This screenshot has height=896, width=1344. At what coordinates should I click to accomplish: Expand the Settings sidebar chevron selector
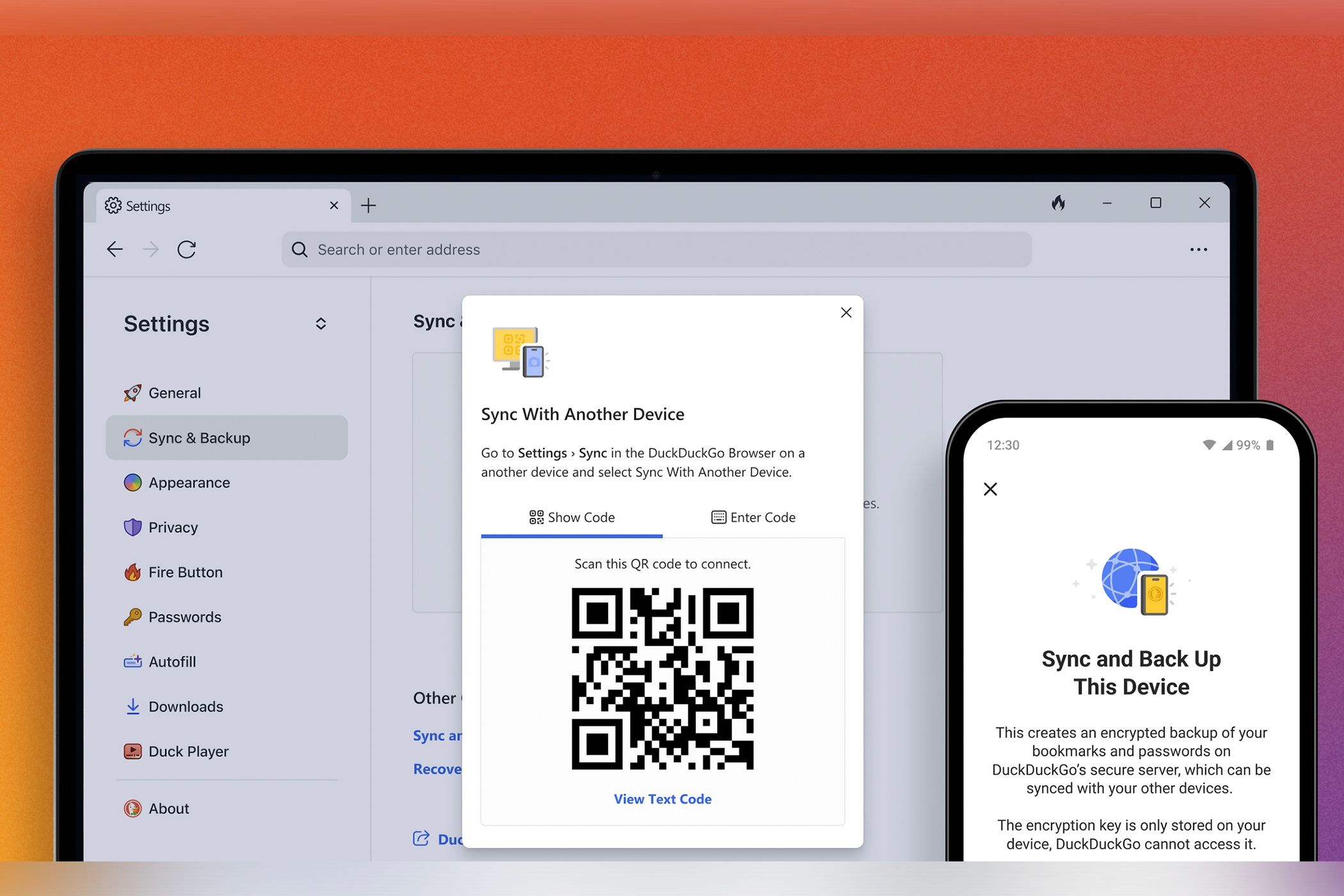321,323
